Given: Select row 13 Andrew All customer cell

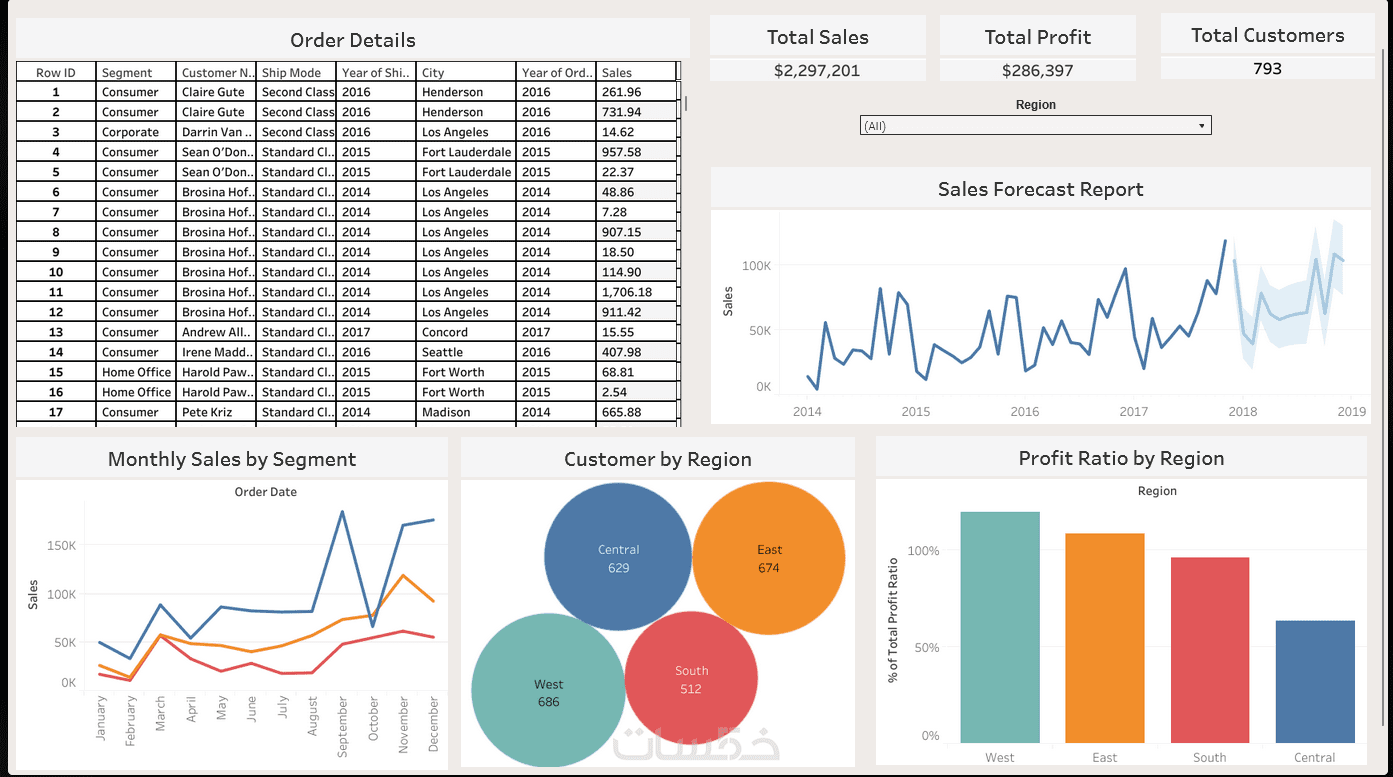Looking at the screenshot, I should point(216,332).
